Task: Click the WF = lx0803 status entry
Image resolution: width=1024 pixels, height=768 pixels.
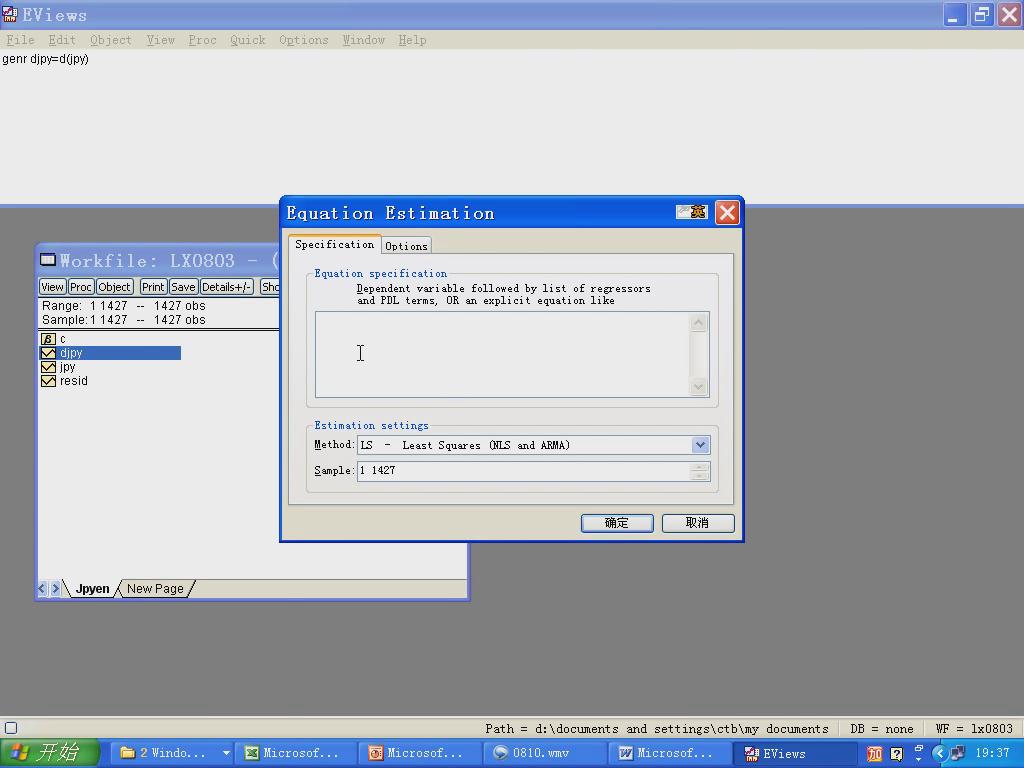Action: tap(974, 729)
